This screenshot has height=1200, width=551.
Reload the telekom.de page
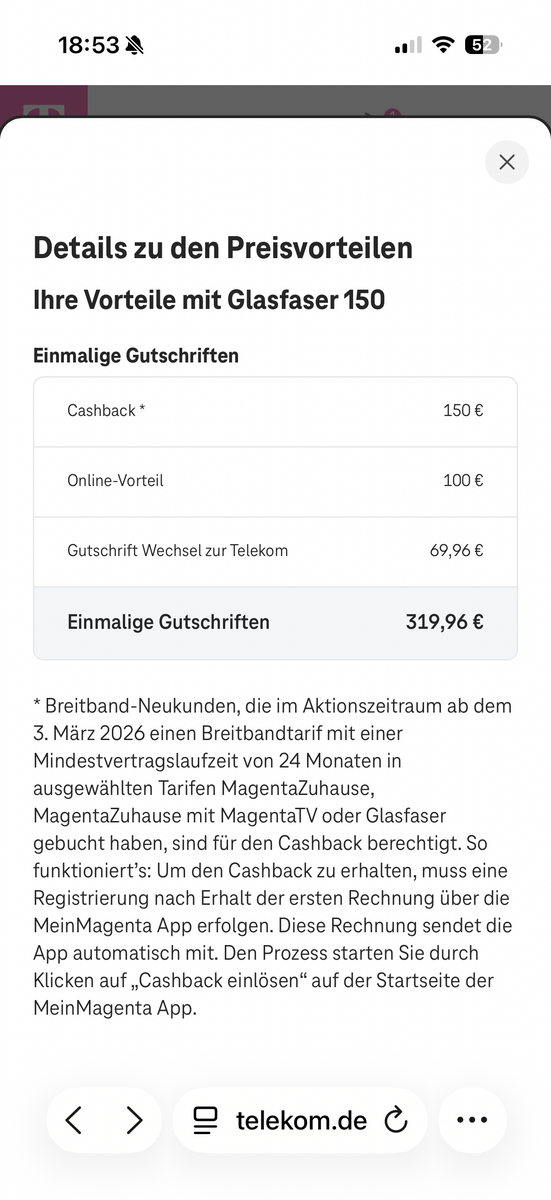(396, 1120)
